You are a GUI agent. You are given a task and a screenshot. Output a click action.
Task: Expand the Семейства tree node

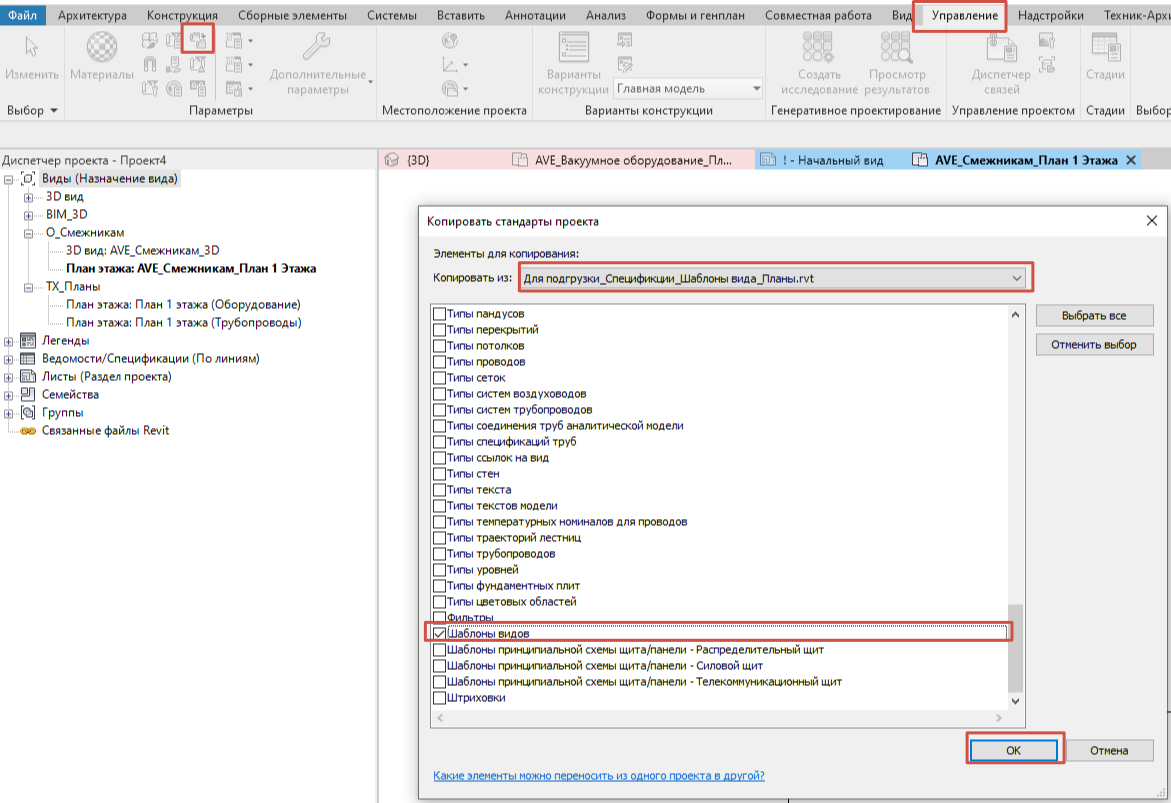10,395
